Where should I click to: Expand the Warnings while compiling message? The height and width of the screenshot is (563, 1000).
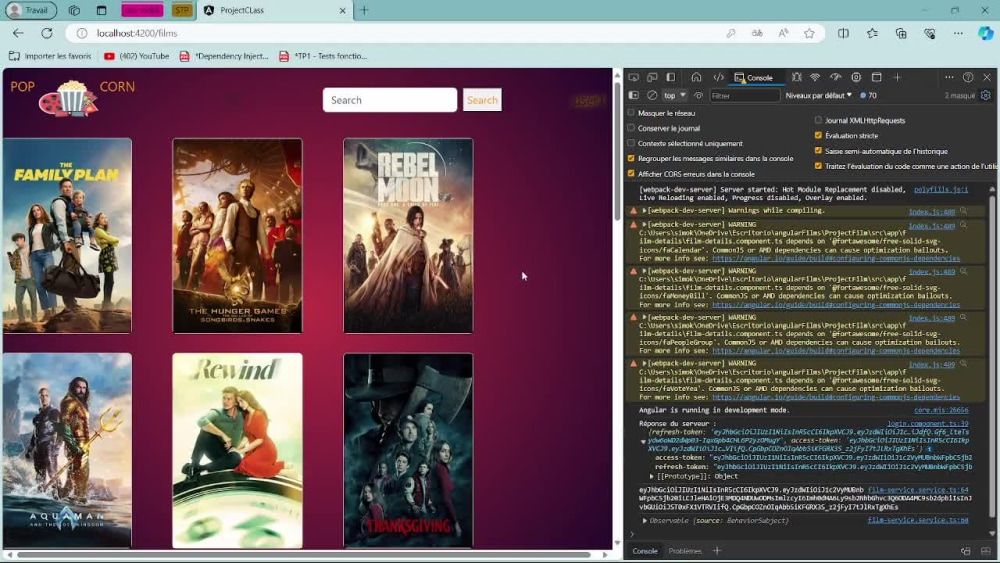click(644, 210)
